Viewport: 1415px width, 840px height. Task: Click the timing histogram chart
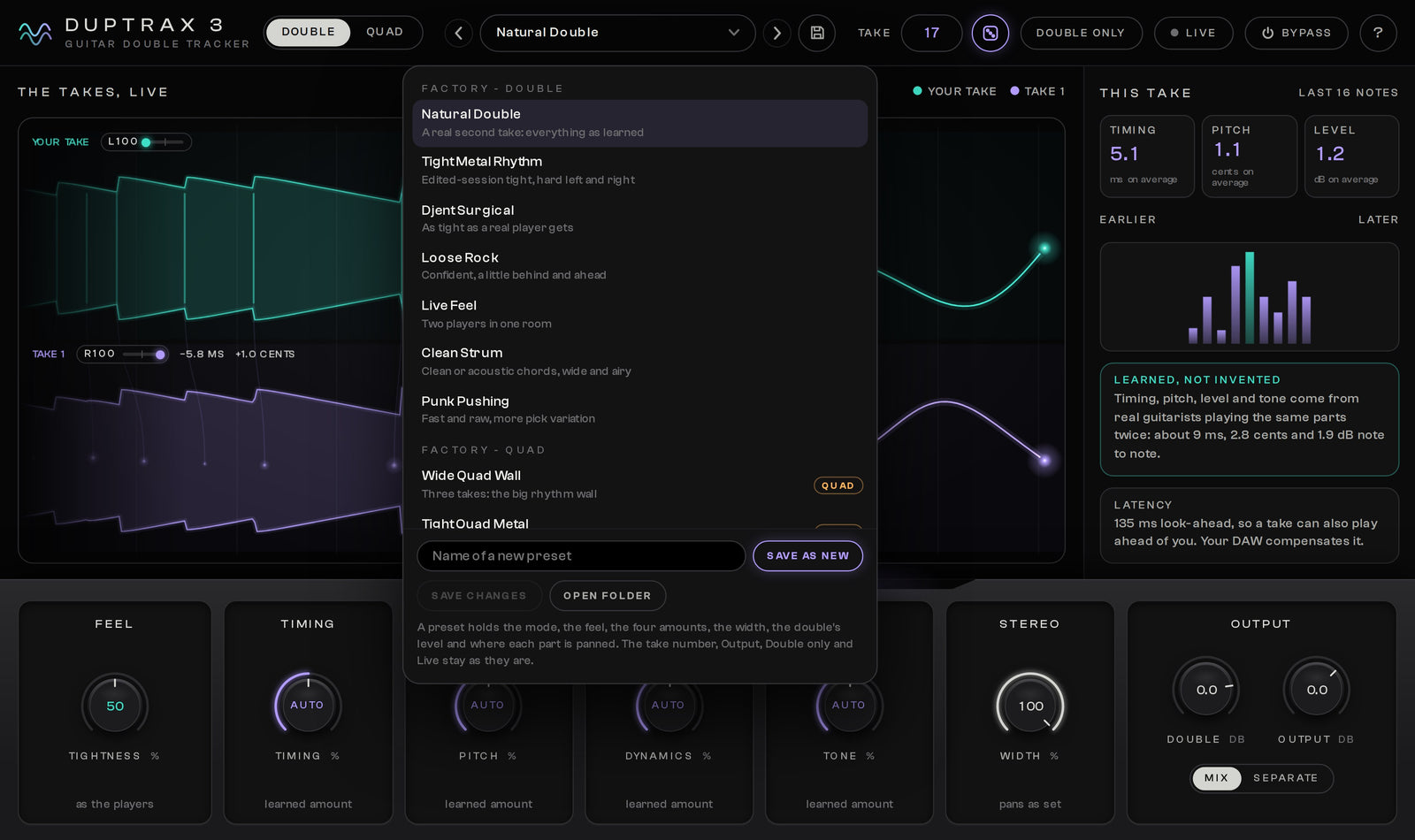(1249, 297)
